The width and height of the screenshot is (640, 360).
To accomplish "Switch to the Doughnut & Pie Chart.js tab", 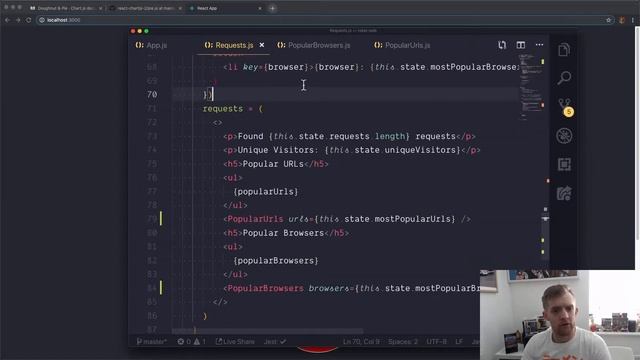I will [x=65, y=8].
